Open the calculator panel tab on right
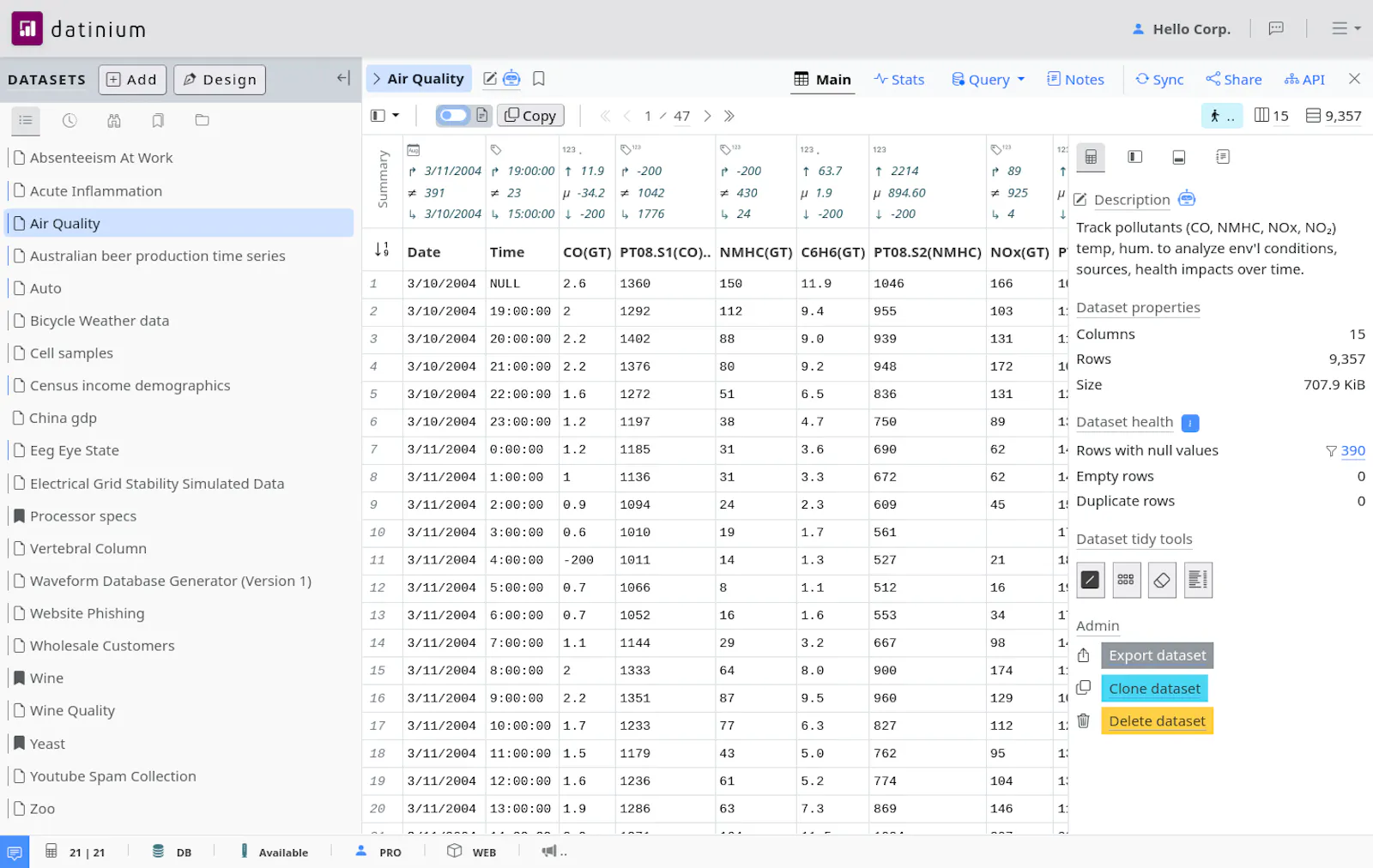Viewport: 1373px width, 868px height. [x=1091, y=157]
